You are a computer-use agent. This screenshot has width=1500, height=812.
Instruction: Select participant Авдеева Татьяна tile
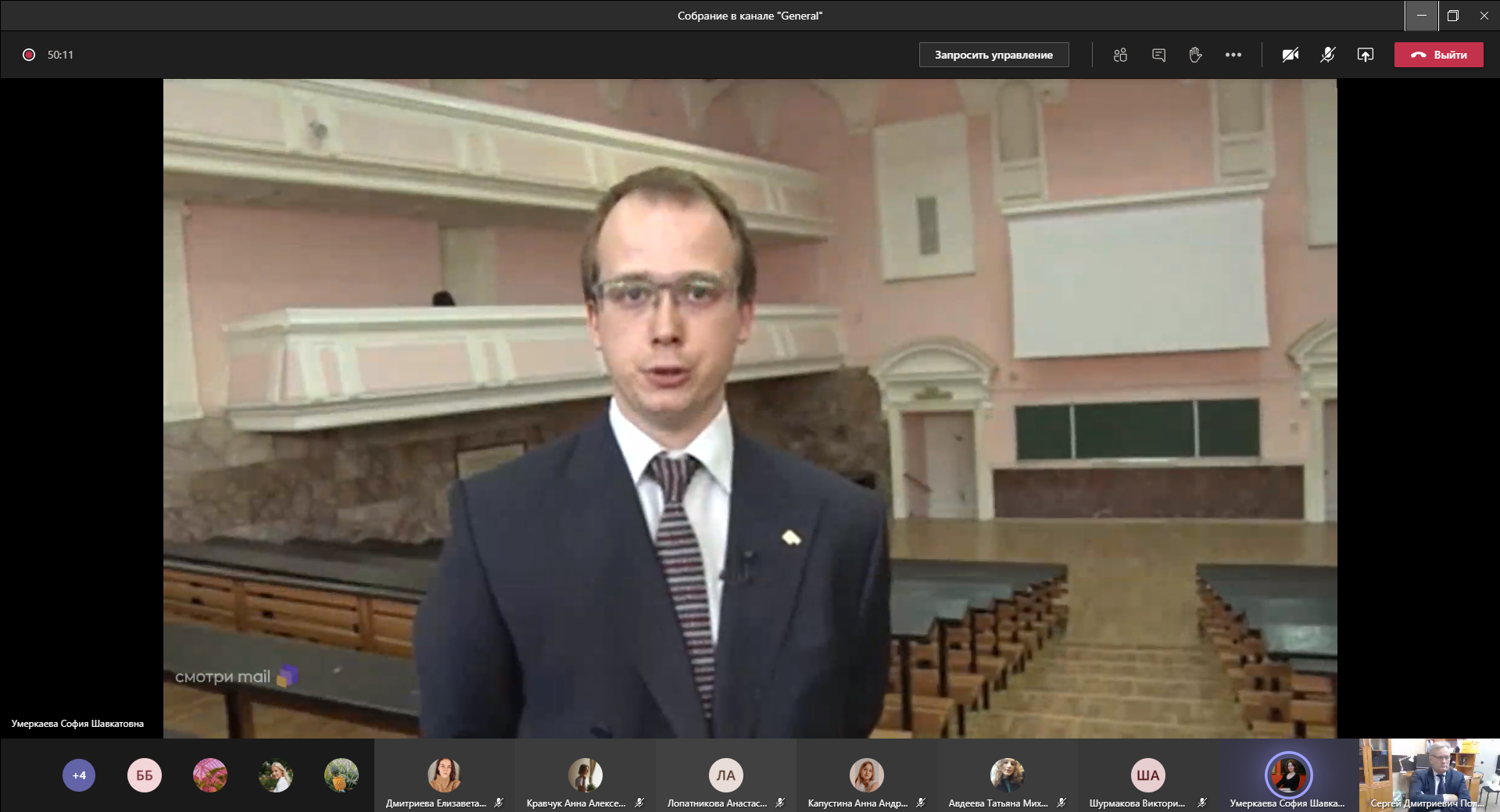tap(1007, 776)
